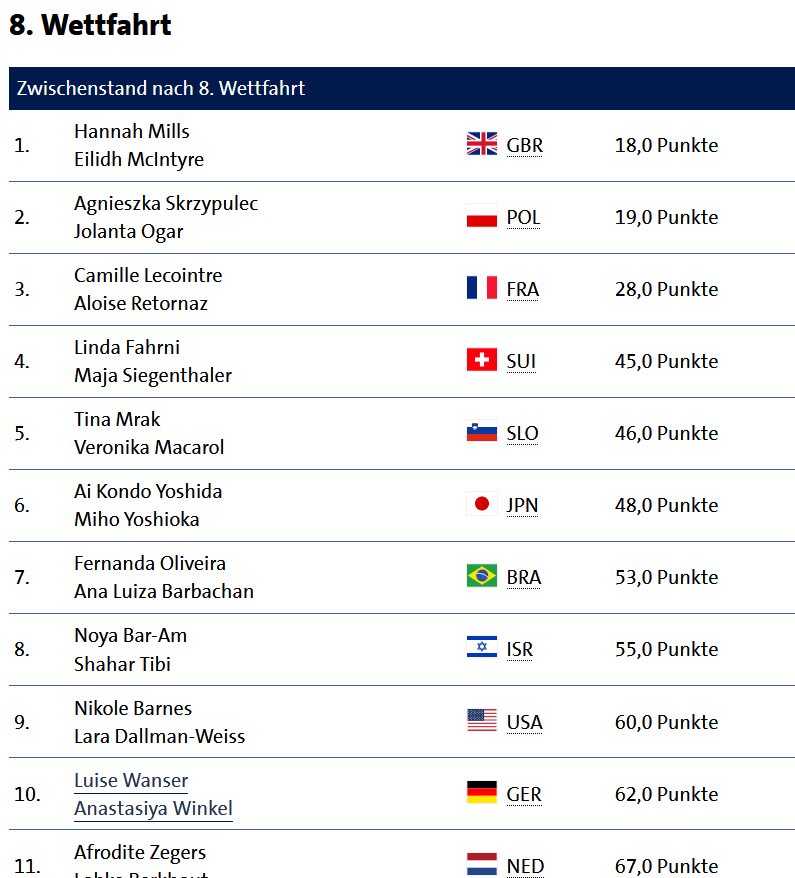Click the France flag icon
Screen dimensions: 795x878
[481, 288]
